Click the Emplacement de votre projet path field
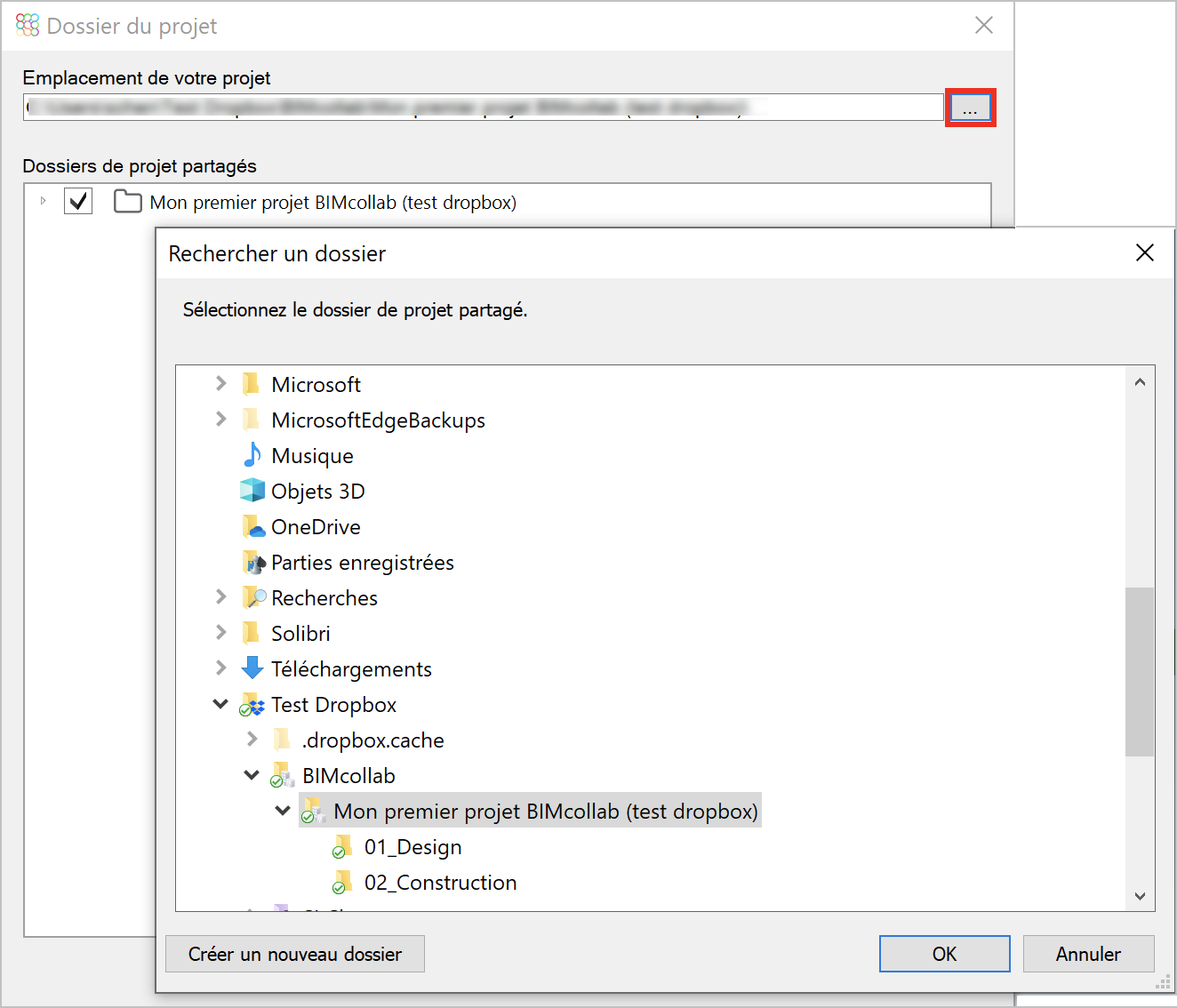The height and width of the screenshot is (1008, 1177). click(483, 108)
